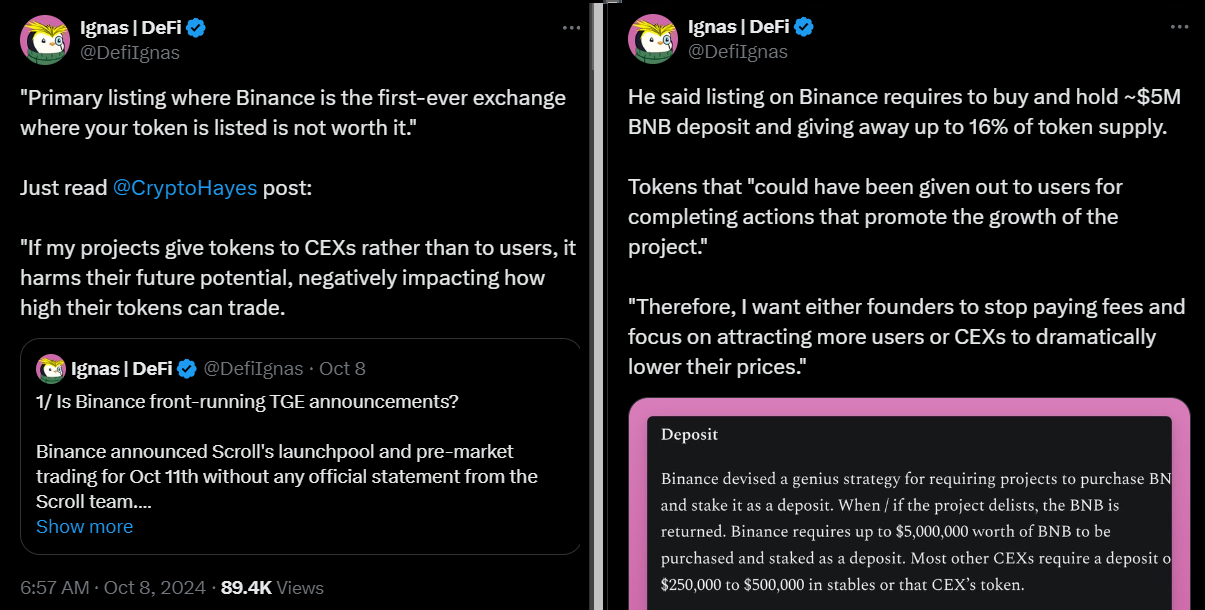The width and height of the screenshot is (1205, 610).
Task: Click the small avatar in the quoted Binance tweet
Action: (51, 369)
